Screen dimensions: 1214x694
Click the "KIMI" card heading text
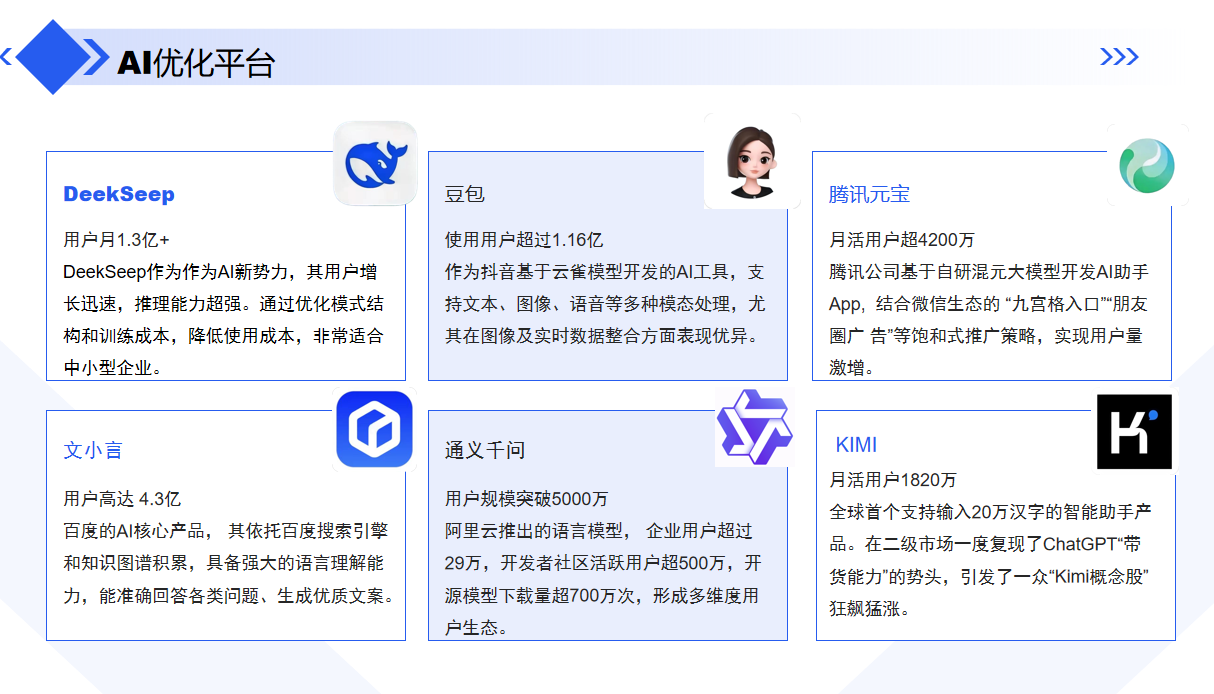[x=856, y=445]
